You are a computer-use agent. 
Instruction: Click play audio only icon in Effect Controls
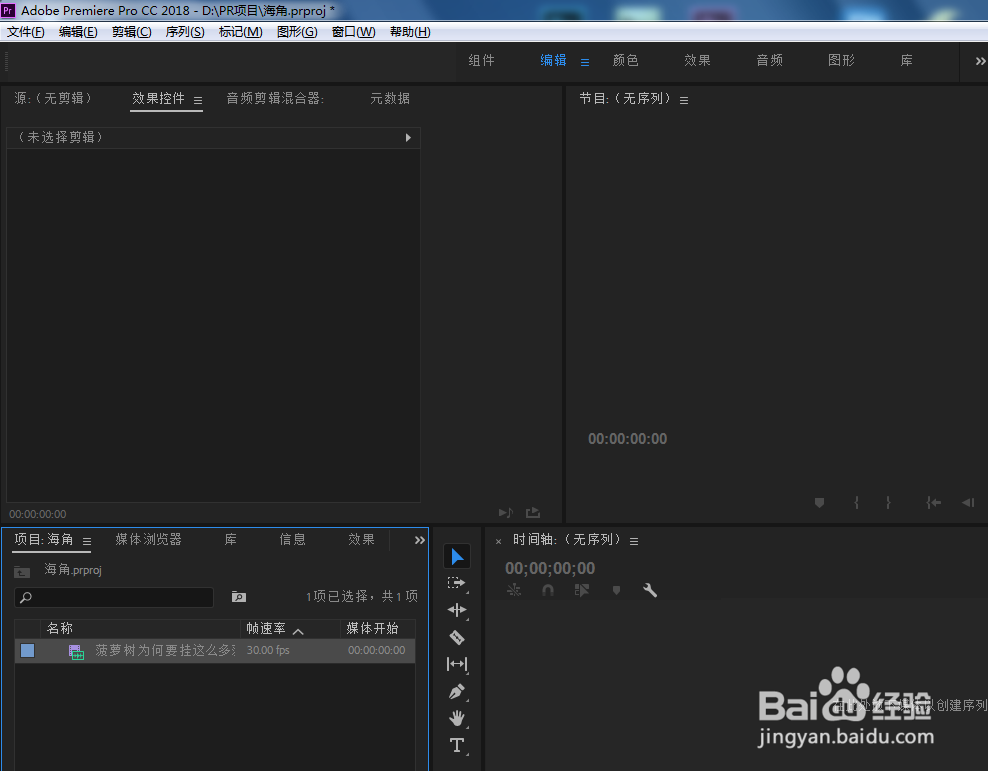coord(505,513)
